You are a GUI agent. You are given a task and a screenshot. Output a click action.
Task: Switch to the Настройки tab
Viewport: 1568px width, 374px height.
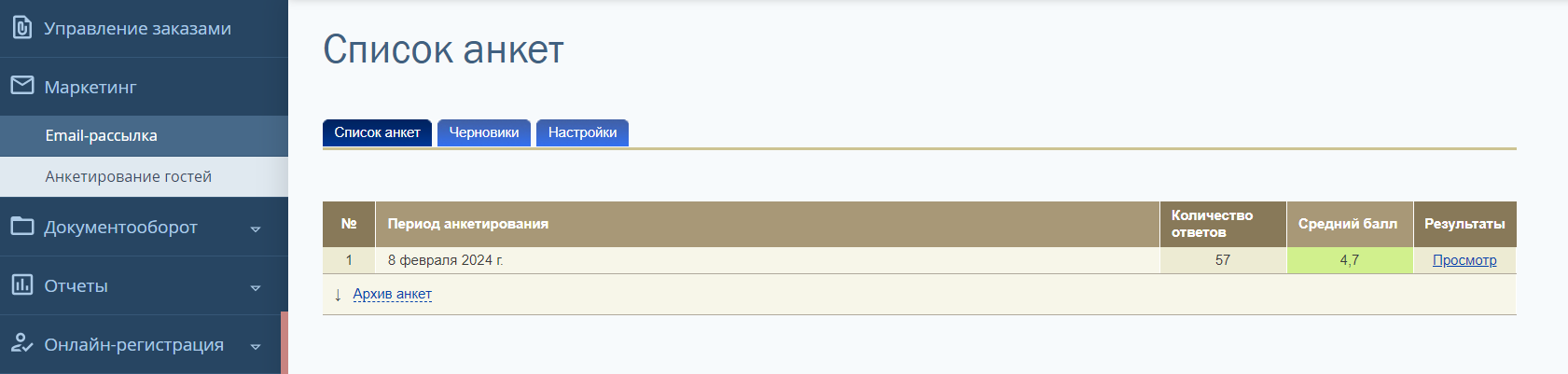tap(582, 132)
